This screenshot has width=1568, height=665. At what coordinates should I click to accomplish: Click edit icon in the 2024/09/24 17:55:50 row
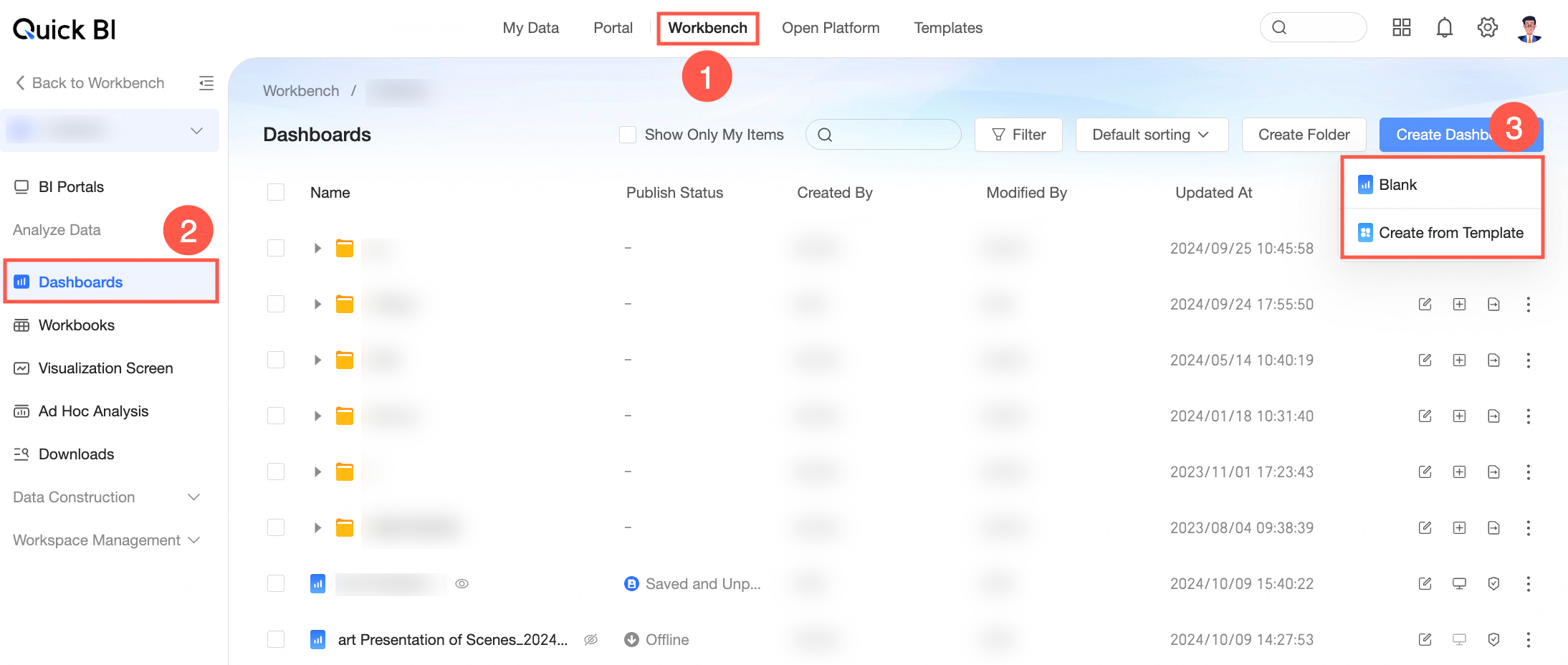[1425, 304]
